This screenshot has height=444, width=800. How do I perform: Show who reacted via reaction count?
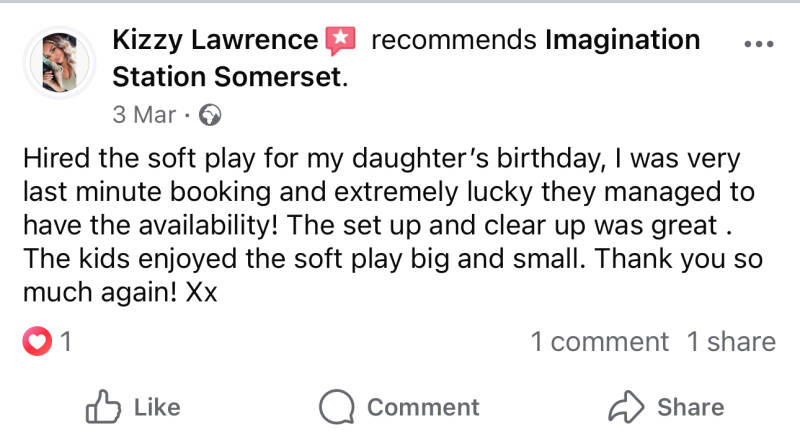coord(66,342)
